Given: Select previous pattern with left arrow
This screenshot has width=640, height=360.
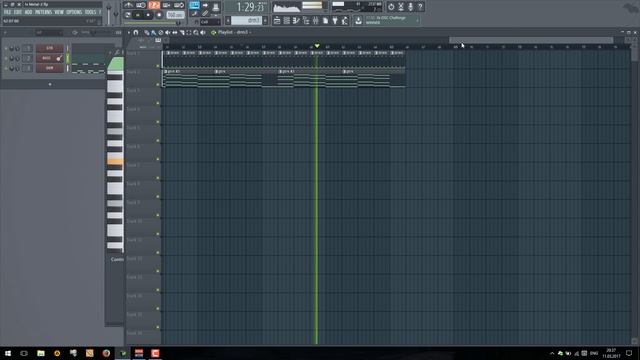Looking at the screenshot, I should [x=228, y=20].
